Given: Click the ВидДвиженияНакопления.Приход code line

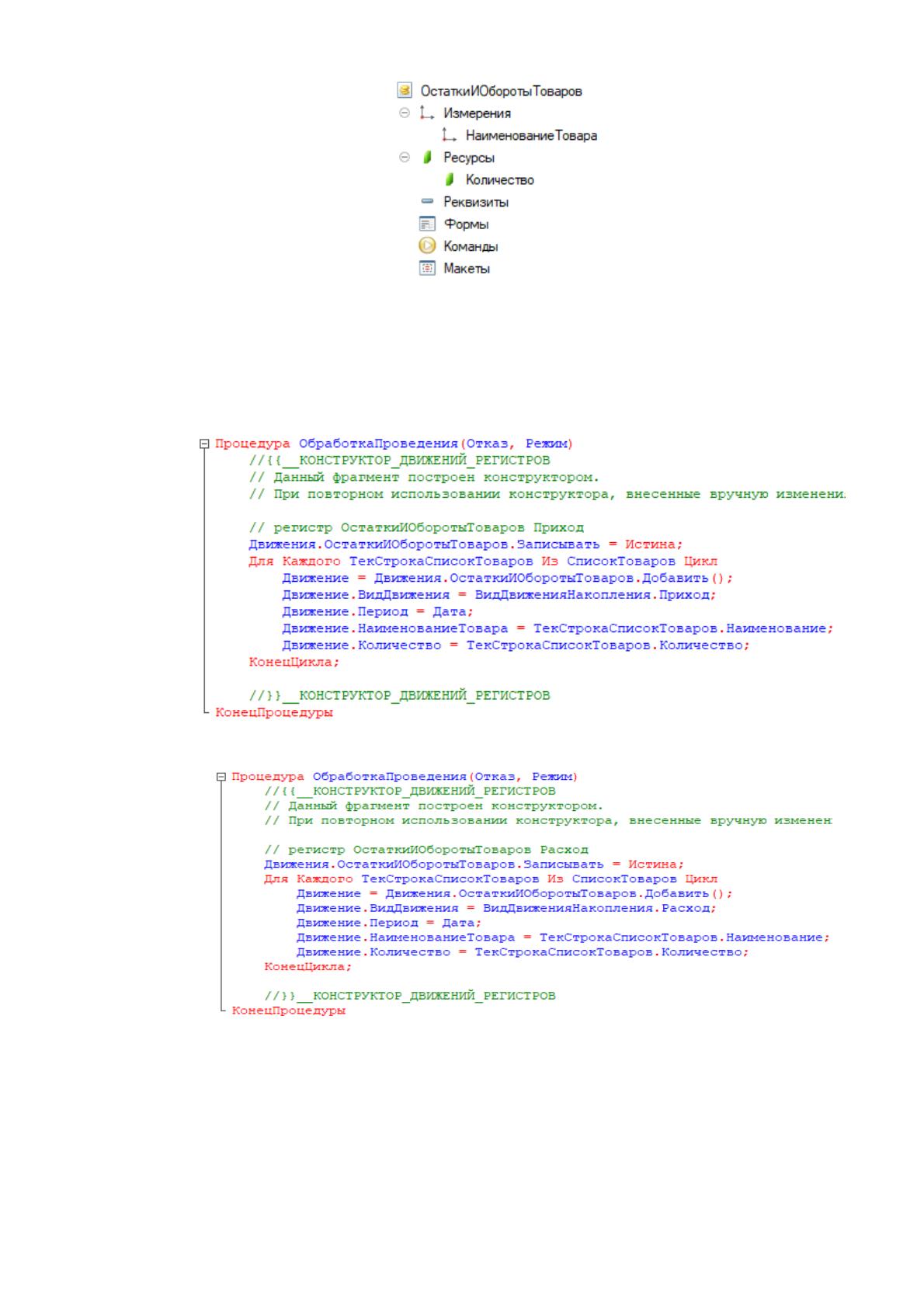Looking at the screenshot, I should tap(498, 595).
